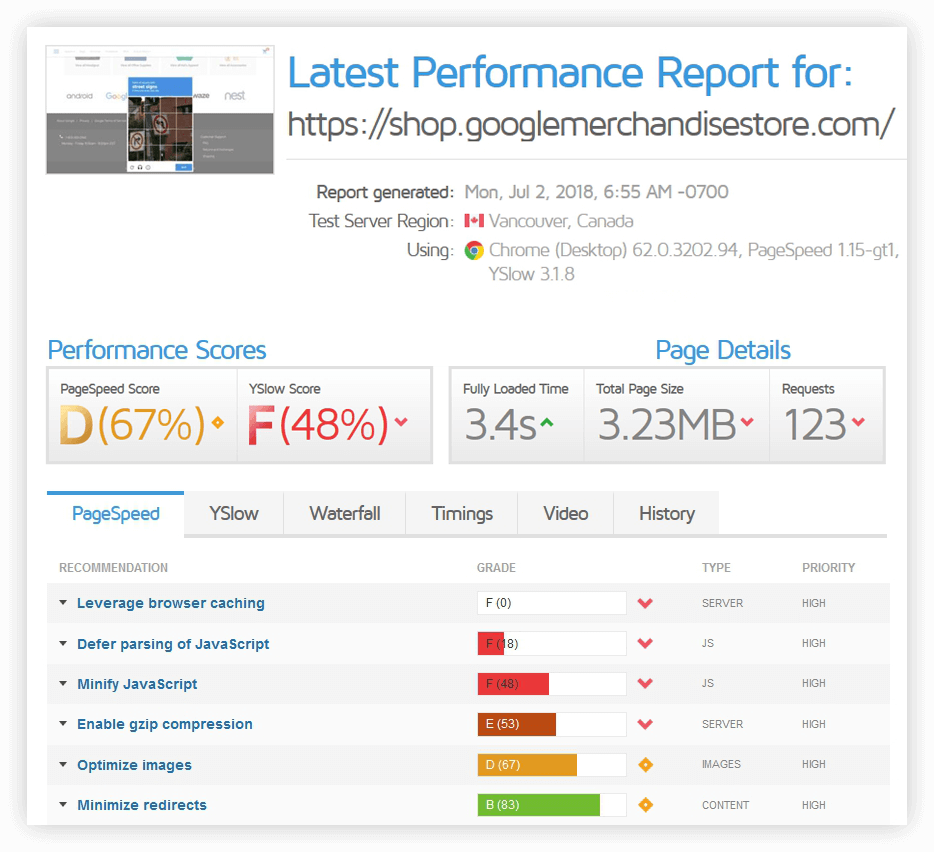Click orange diamond for Minimize redirects
934x852 pixels.
click(x=645, y=805)
